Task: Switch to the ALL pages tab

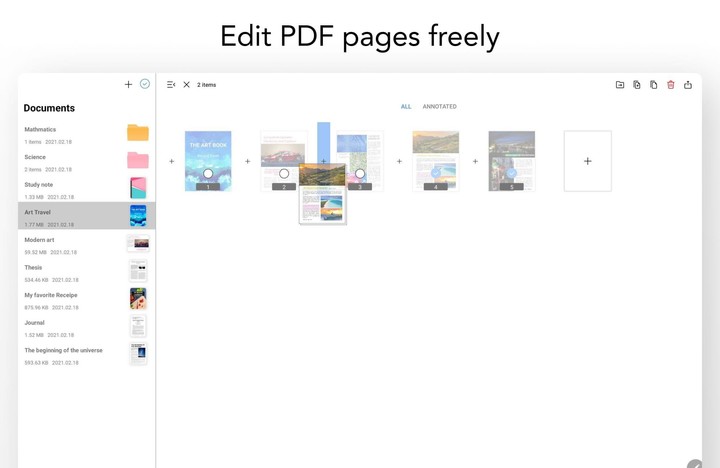Action: pyautogui.click(x=406, y=107)
